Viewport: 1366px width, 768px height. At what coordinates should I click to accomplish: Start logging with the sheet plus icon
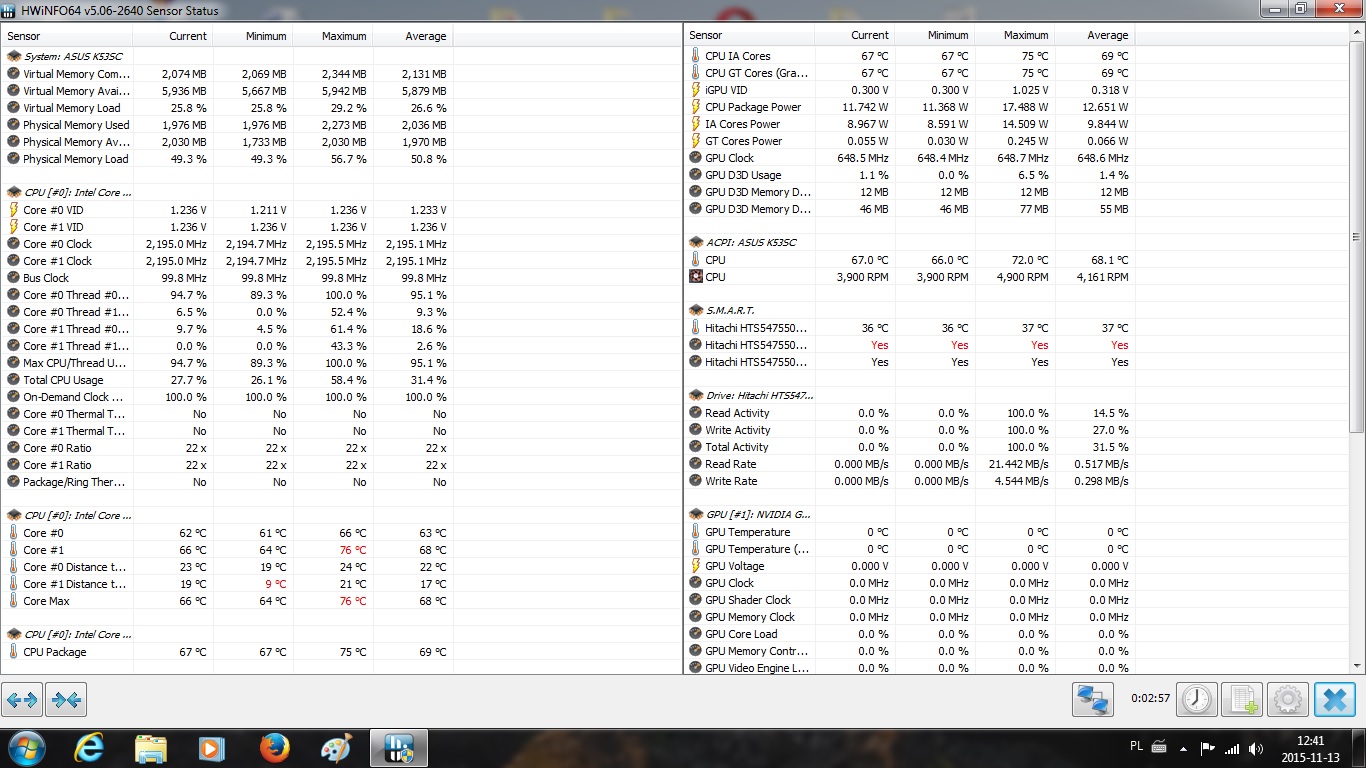tap(1242, 699)
